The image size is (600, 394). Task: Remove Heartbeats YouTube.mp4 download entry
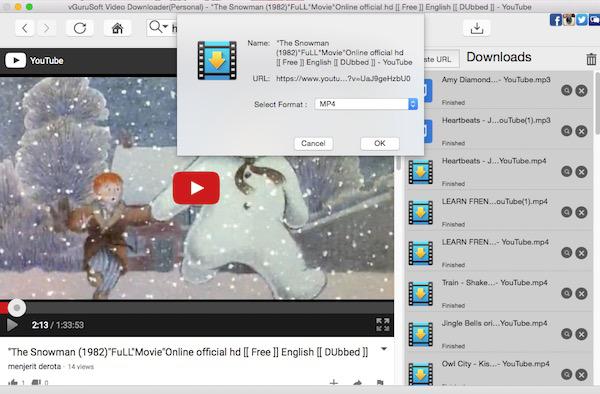tap(581, 172)
